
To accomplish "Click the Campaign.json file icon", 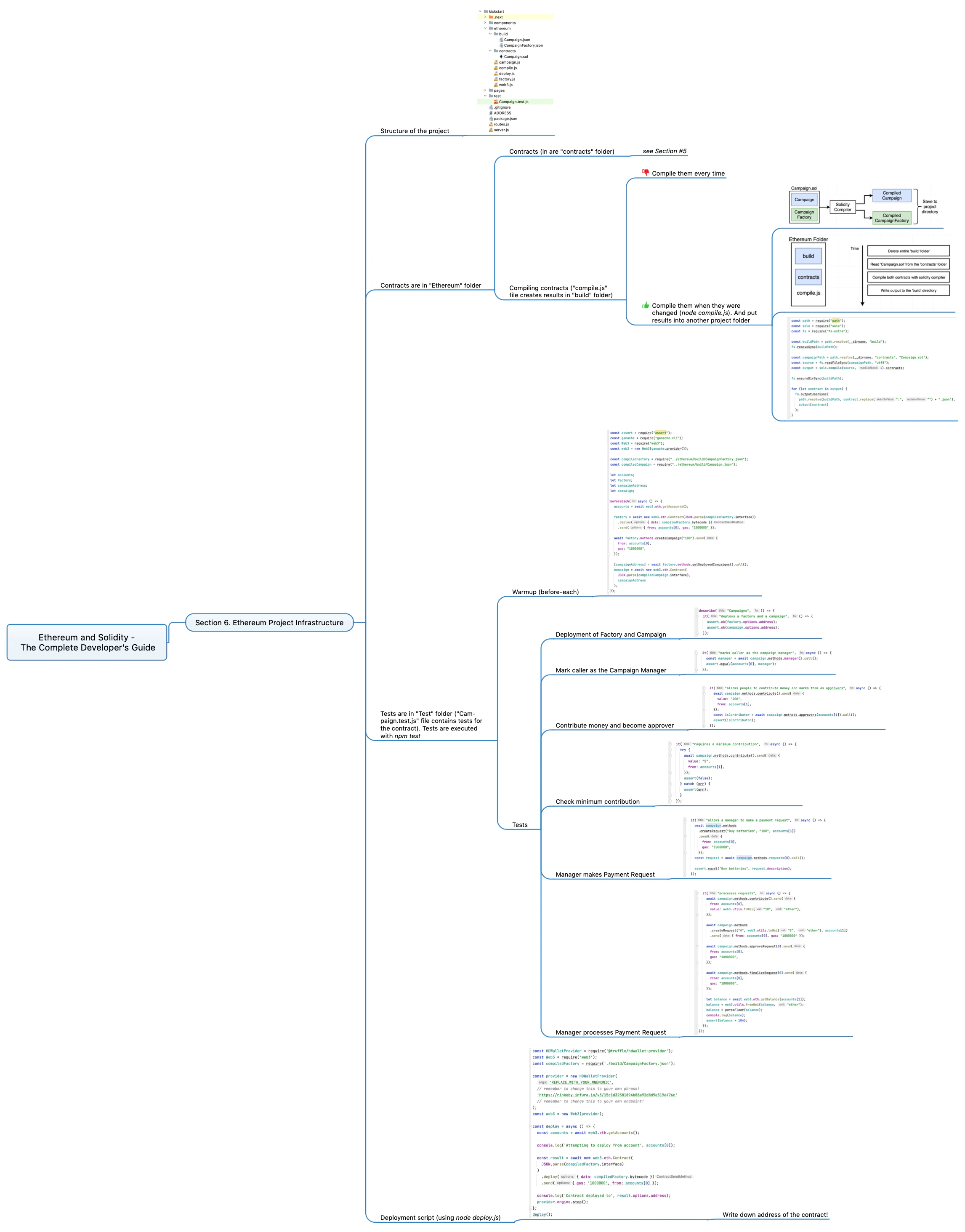I will (502, 40).
